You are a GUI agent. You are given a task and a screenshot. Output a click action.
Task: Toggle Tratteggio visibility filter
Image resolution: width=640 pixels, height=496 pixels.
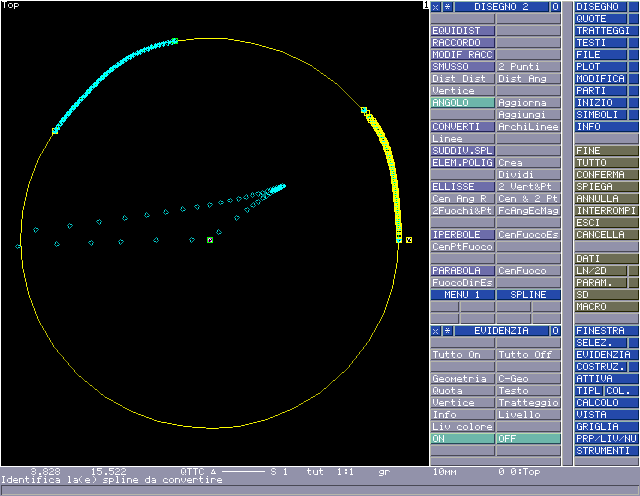[529, 403]
